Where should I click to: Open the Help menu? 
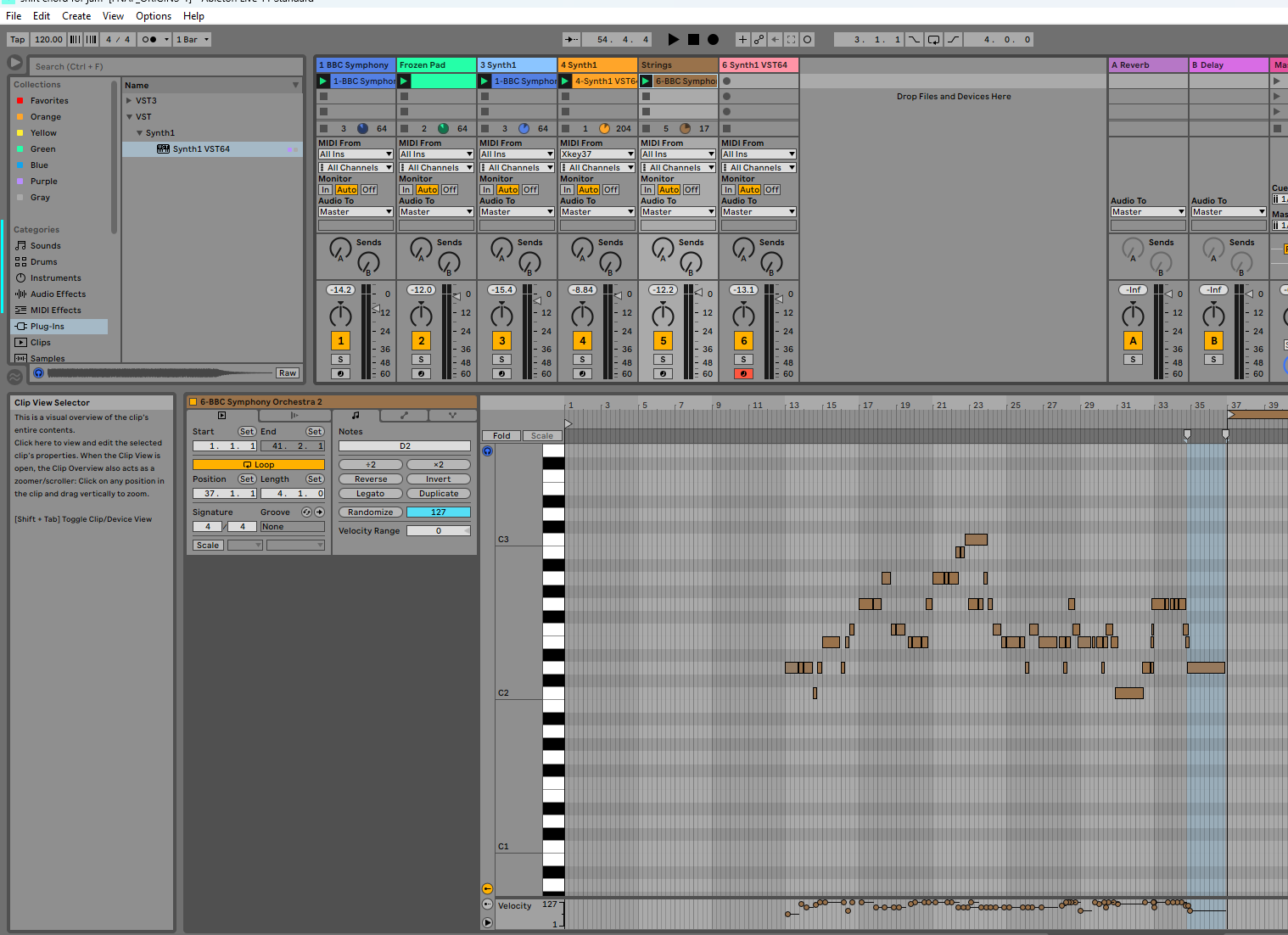tap(193, 16)
